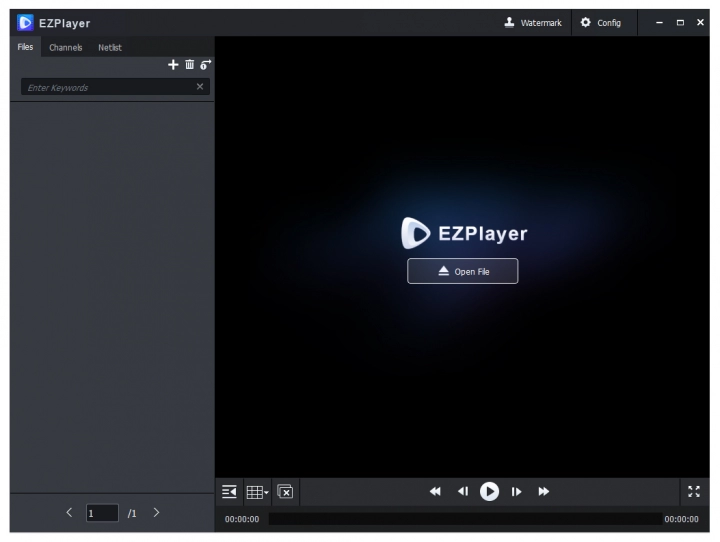This screenshot has height=542, width=720.
Task: Start playback with the play button
Action: click(489, 491)
